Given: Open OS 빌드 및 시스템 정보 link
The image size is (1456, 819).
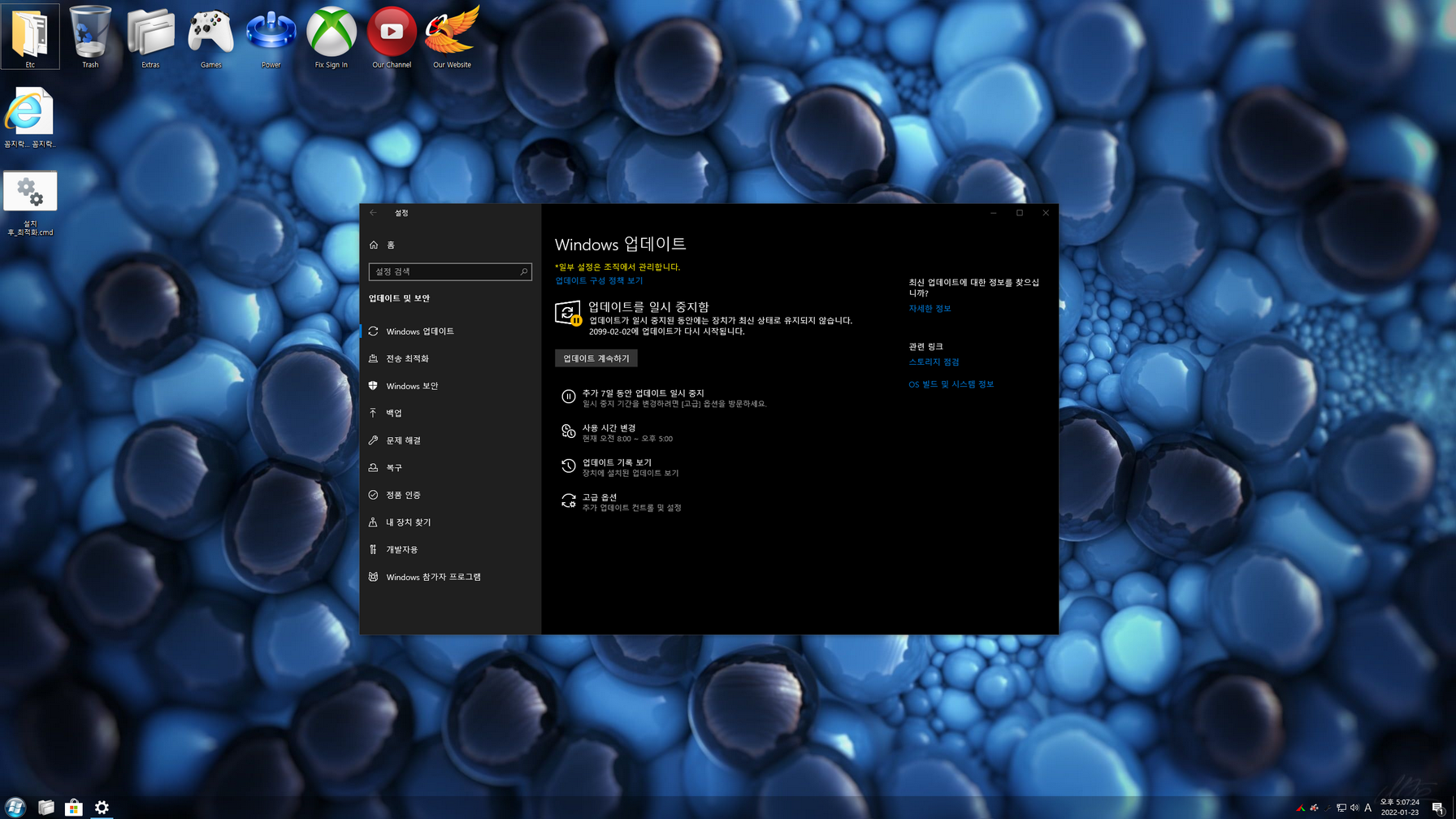Looking at the screenshot, I should [x=951, y=384].
